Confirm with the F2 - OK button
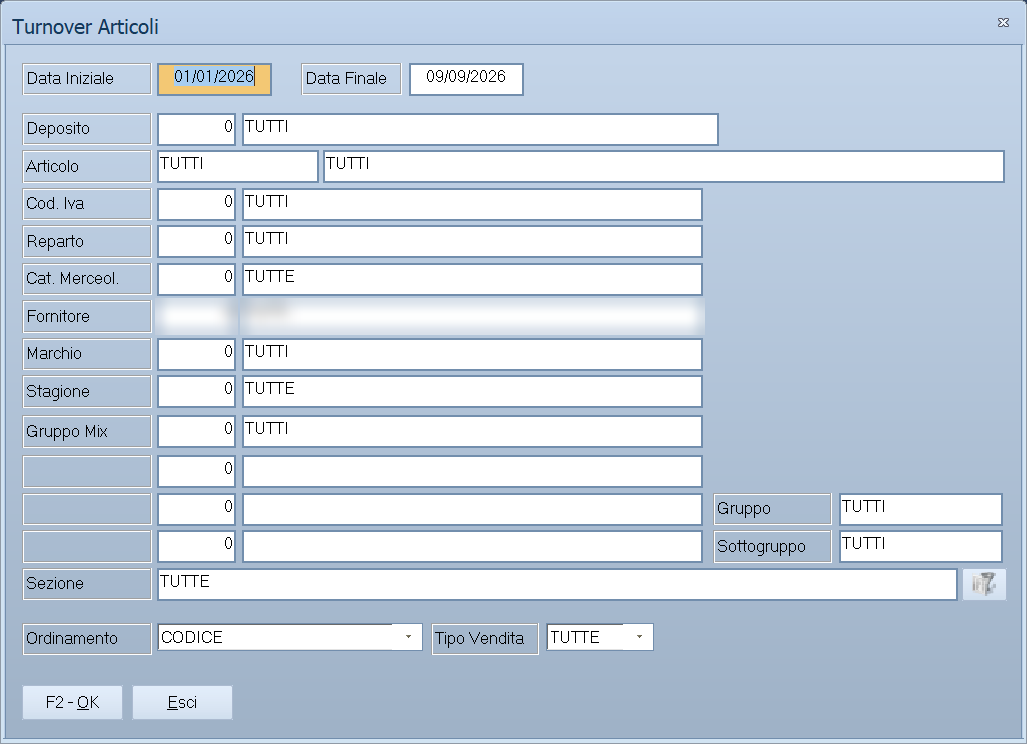The height and width of the screenshot is (744, 1027). [x=72, y=703]
